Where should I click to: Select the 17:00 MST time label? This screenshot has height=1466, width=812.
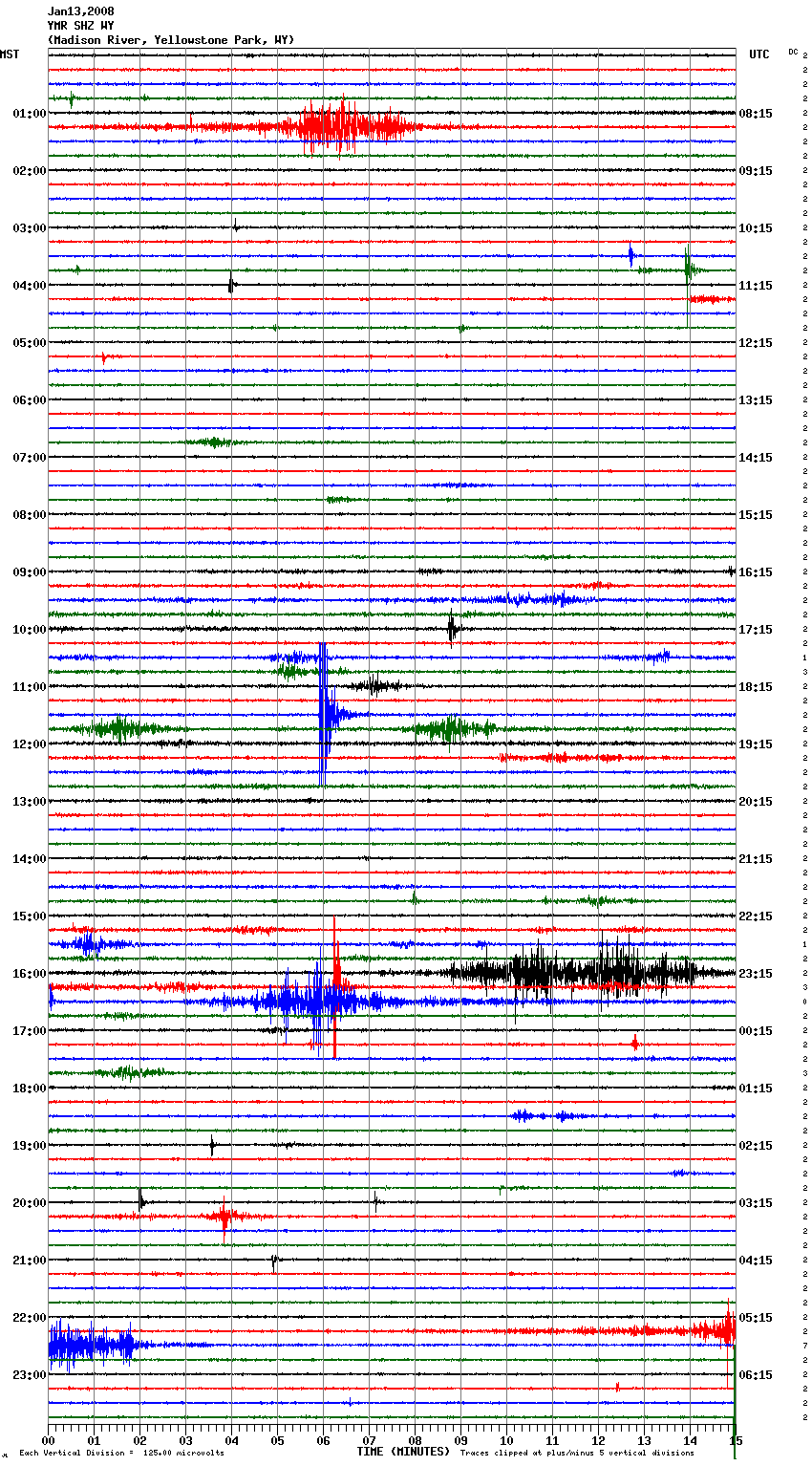29,1031
